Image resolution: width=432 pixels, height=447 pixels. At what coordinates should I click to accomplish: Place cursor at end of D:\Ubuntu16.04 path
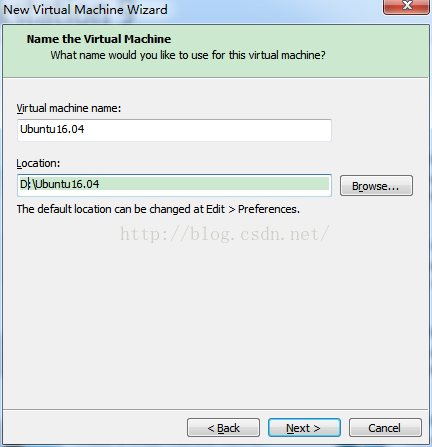tap(100, 184)
